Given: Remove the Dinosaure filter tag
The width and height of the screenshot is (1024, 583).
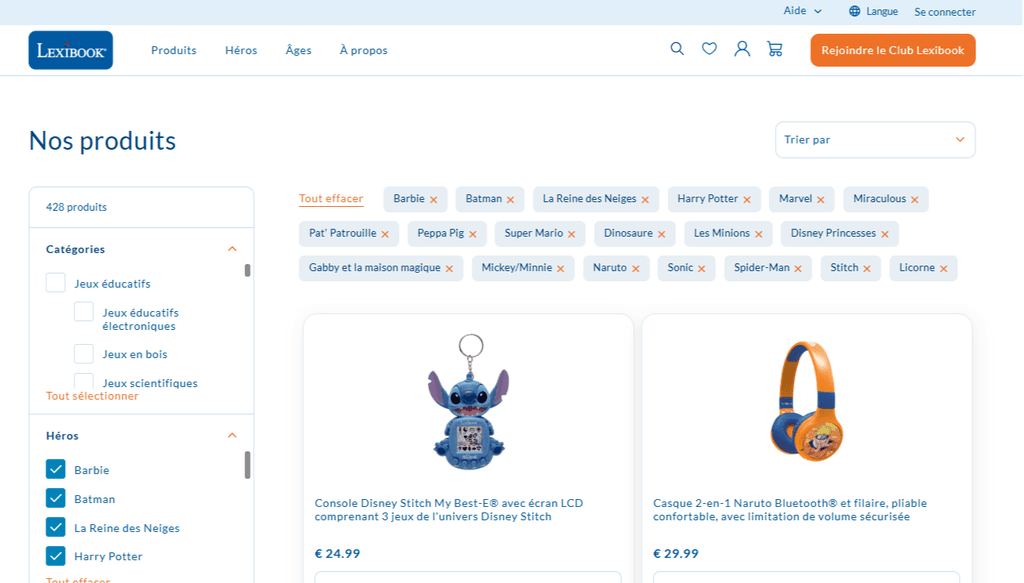Looking at the screenshot, I should [662, 234].
